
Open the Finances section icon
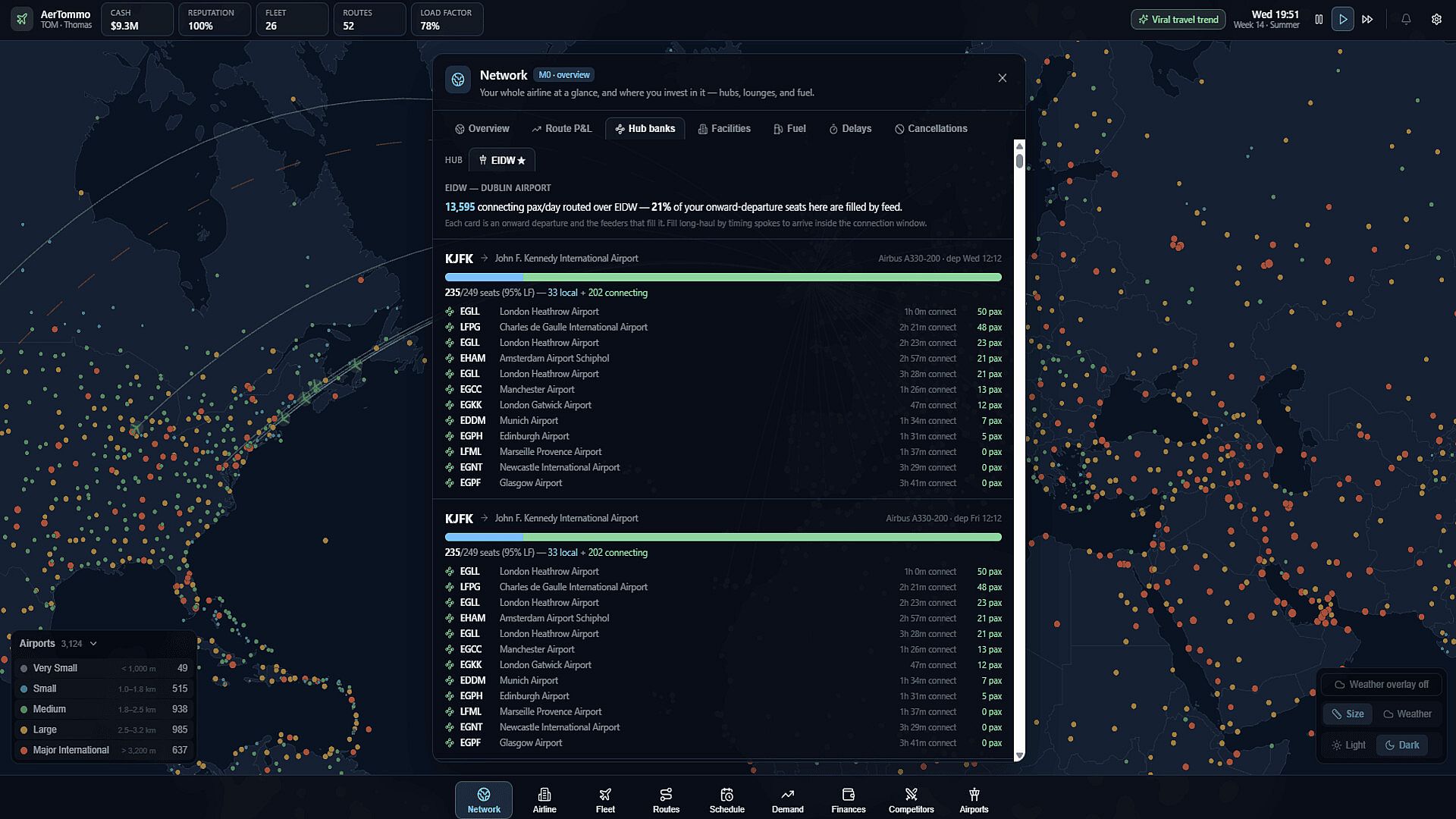coord(848,794)
